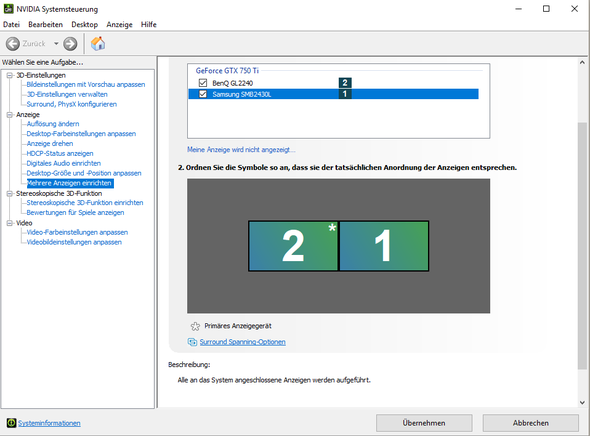Open the Surround Spanning-Optionen link
590x436 pixels.
click(x=242, y=342)
